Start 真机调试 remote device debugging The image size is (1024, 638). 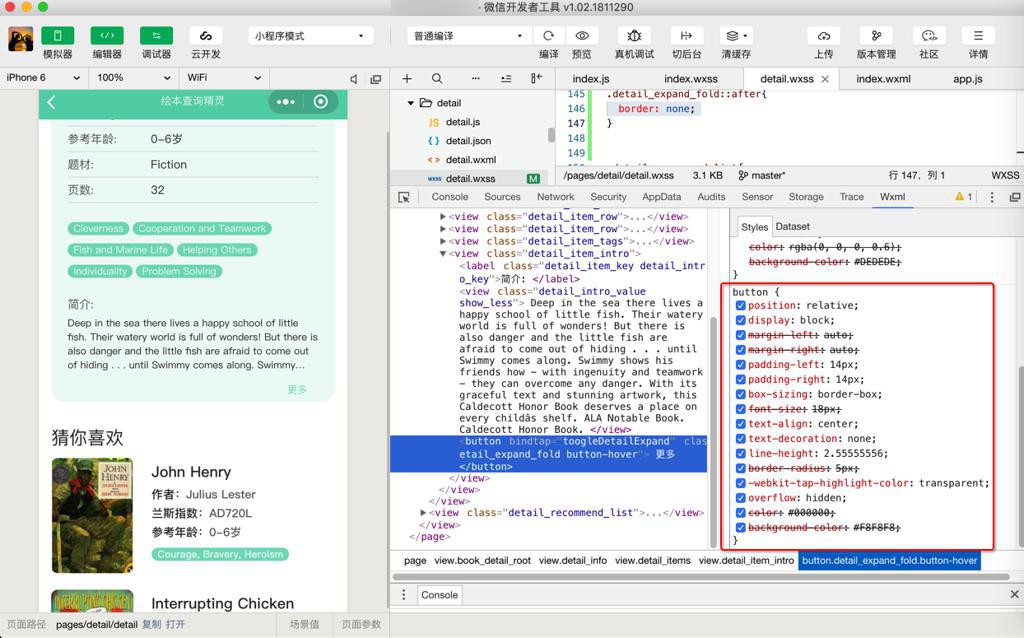point(634,36)
